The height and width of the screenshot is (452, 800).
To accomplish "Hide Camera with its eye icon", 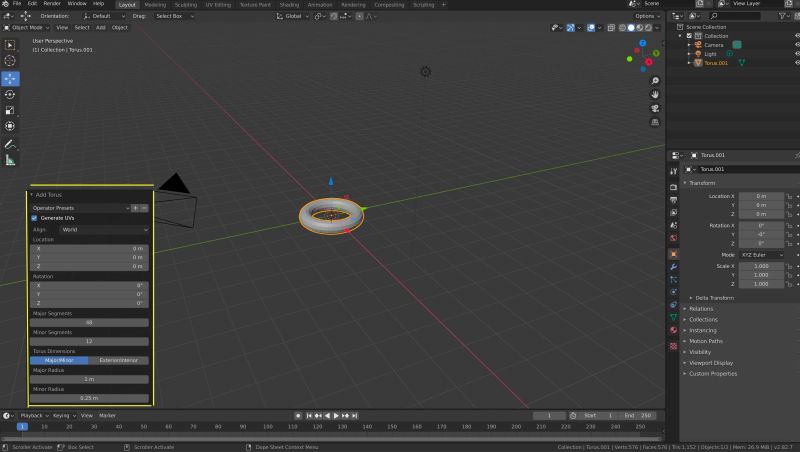I will 797,45.
